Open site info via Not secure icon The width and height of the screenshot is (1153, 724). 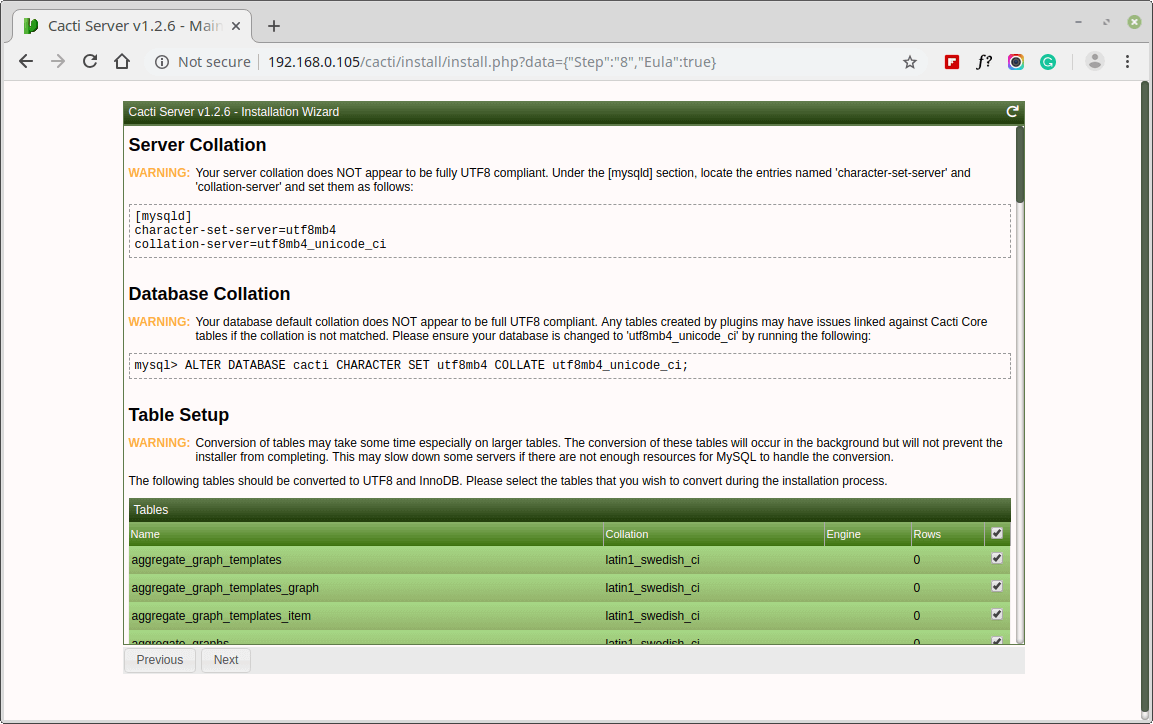[162, 62]
